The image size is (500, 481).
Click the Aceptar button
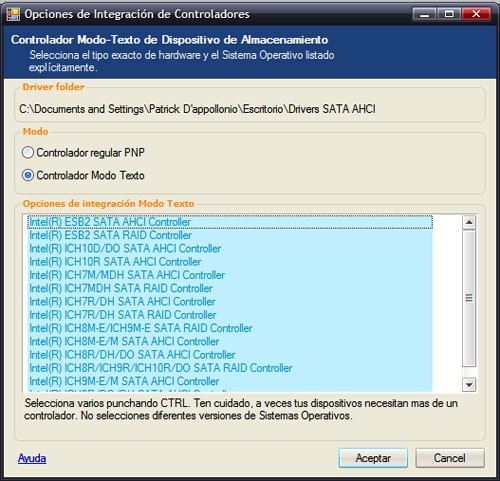373,458
